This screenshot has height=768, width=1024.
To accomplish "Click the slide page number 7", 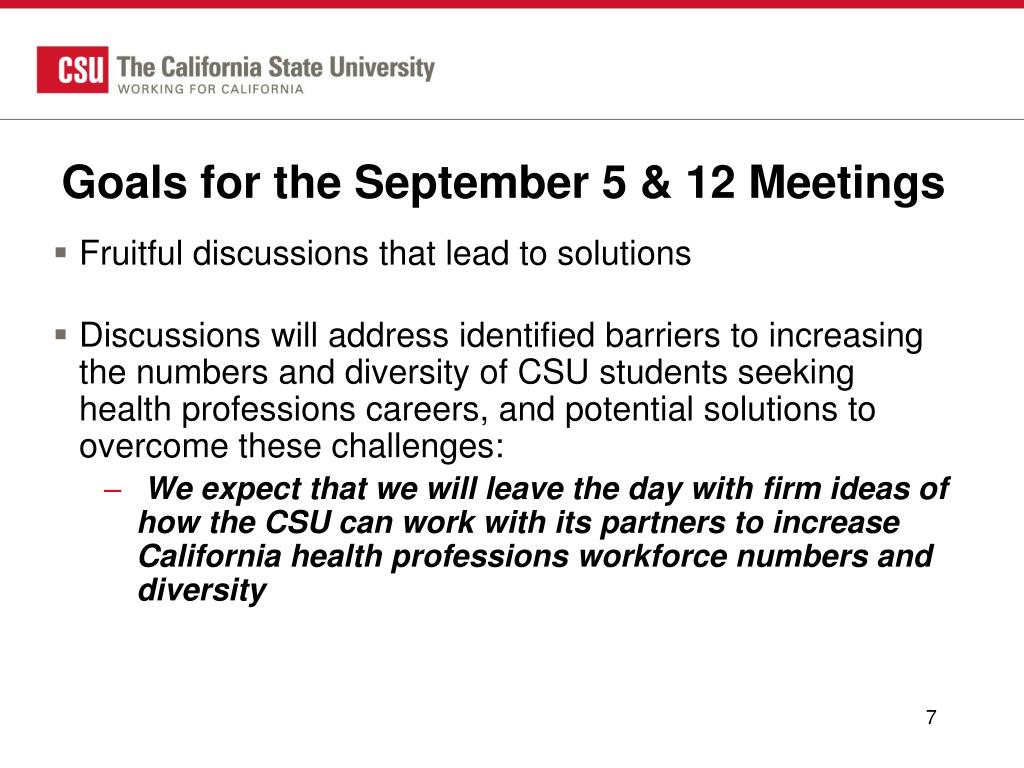I will click(x=931, y=717).
